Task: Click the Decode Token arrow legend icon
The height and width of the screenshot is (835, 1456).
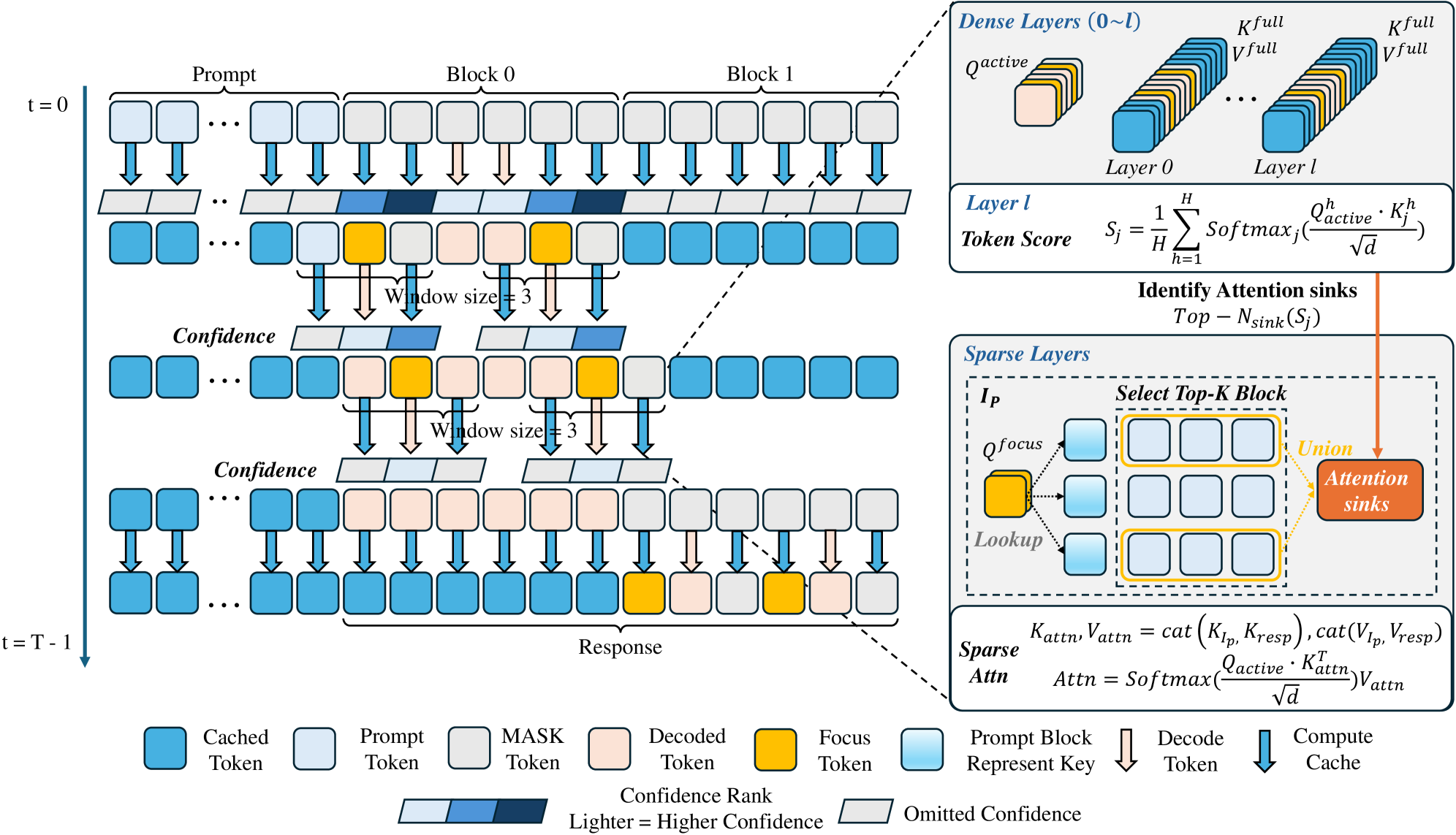Action: 1126,750
